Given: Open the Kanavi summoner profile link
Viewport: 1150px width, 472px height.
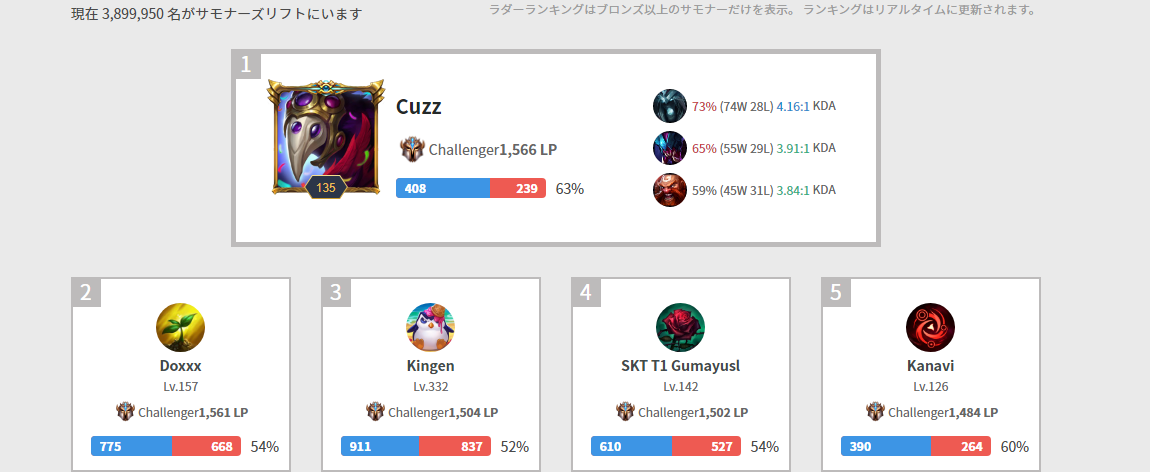Looking at the screenshot, I should pos(931,366).
